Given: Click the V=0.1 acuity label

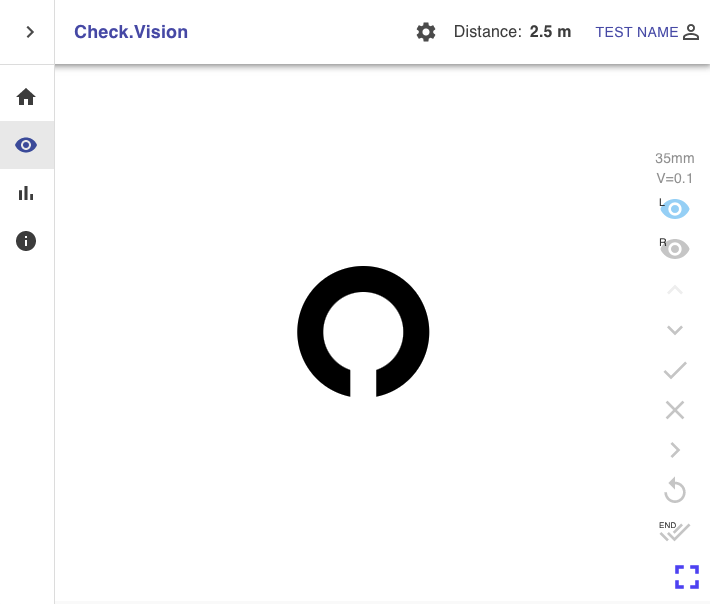Looking at the screenshot, I should click(674, 178).
